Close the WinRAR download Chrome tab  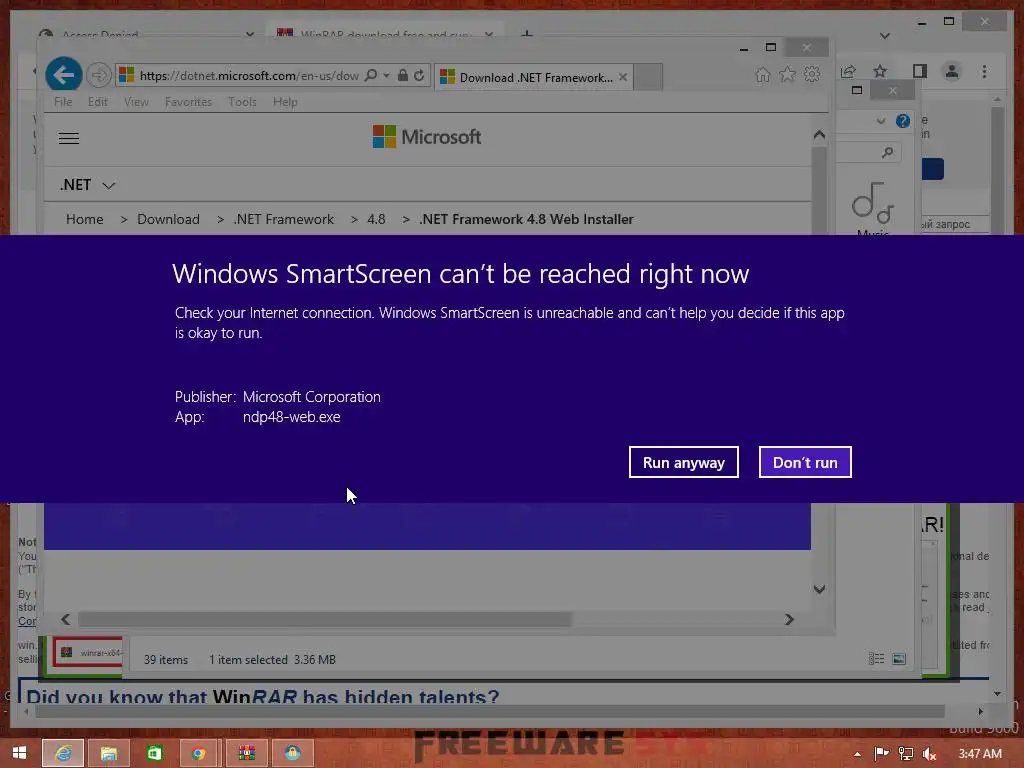(x=488, y=34)
